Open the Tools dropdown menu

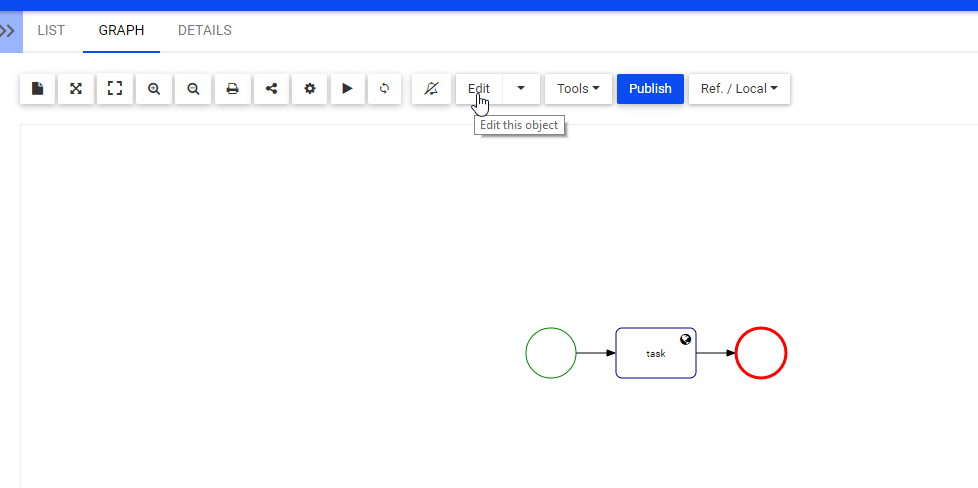coord(578,89)
